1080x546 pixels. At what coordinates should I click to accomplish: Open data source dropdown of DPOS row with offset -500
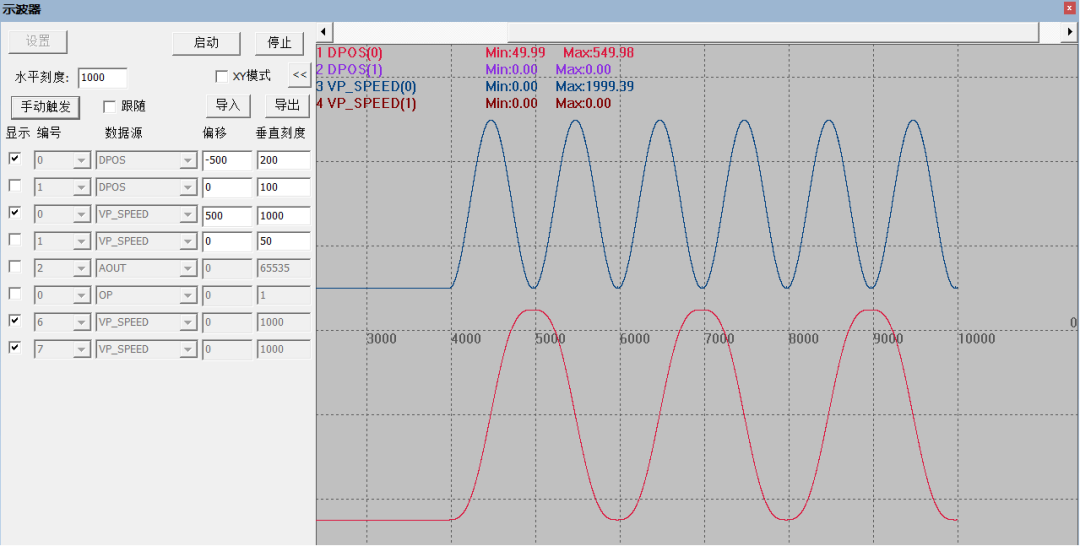pos(188,160)
